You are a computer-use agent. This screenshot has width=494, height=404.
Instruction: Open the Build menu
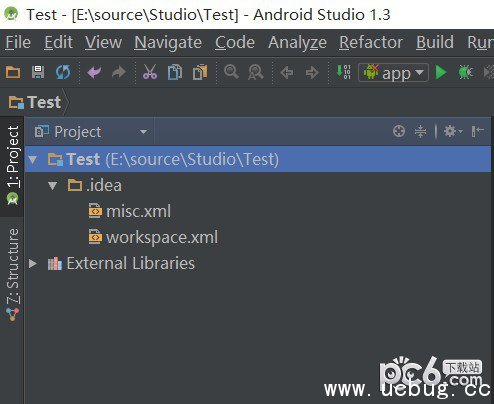click(x=435, y=43)
